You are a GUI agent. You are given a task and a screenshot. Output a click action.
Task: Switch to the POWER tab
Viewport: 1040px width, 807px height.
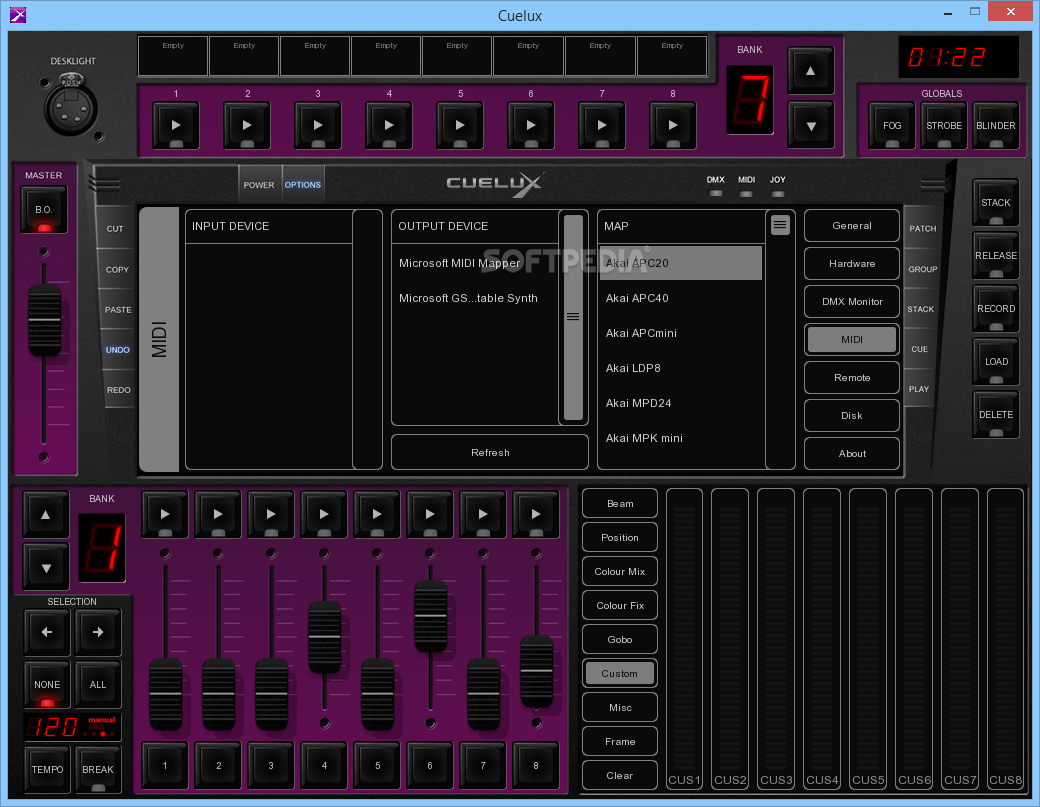(x=259, y=185)
